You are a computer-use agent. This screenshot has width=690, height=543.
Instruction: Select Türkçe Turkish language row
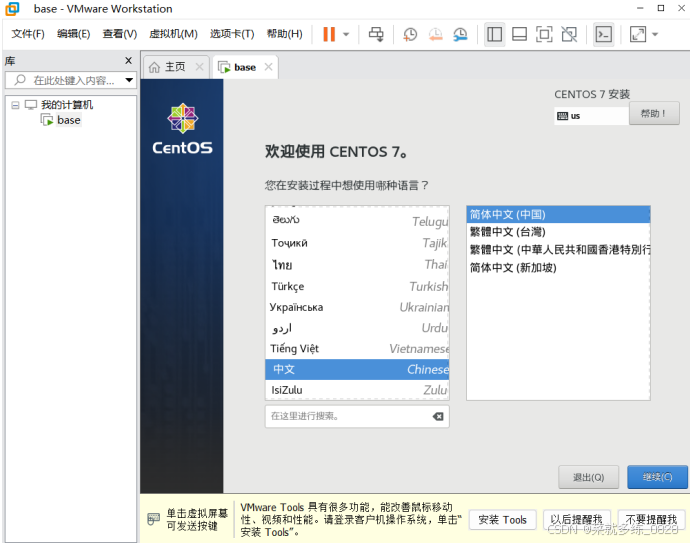click(357, 286)
